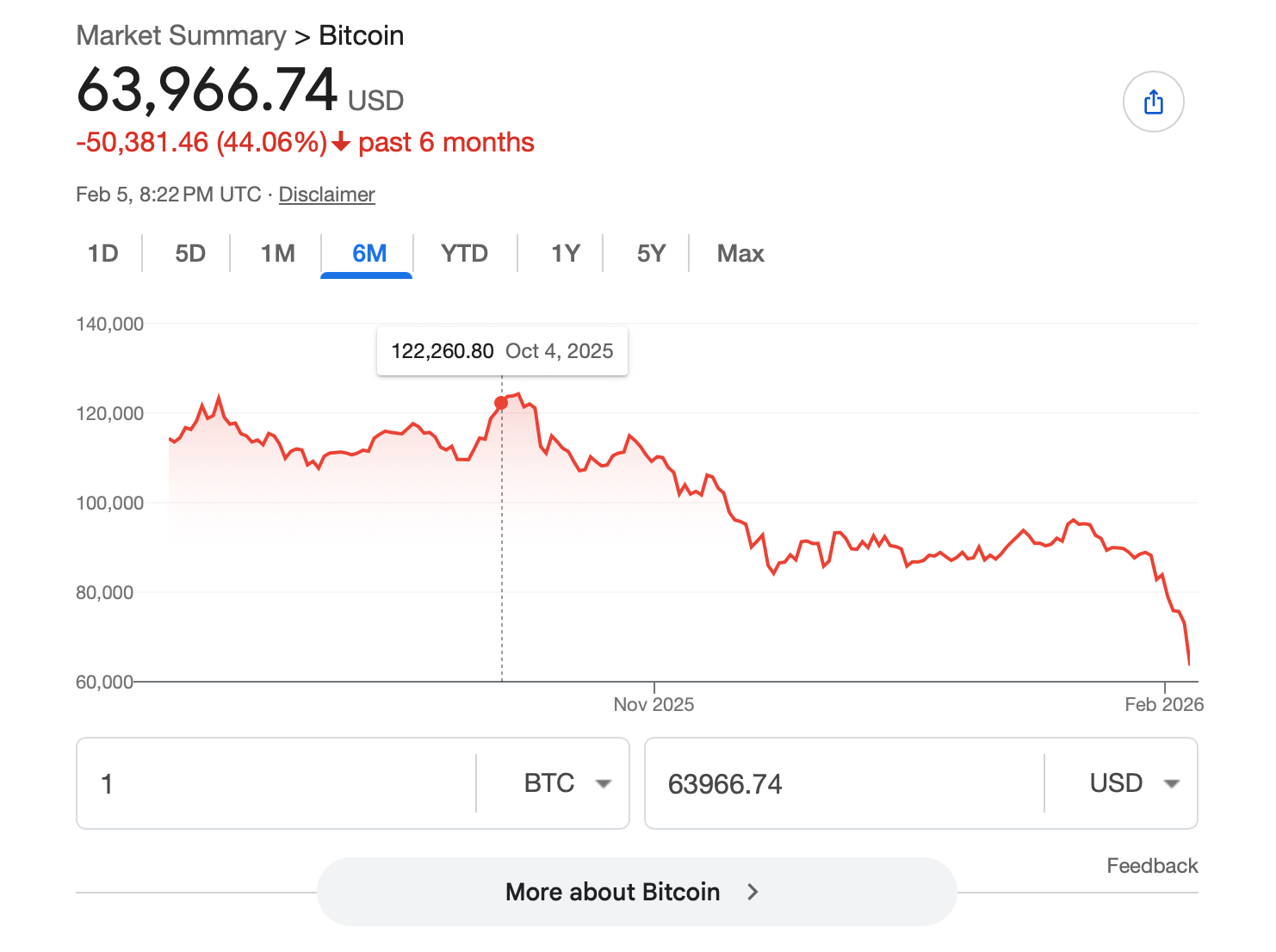Open the Disclaimer link
1276x952 pixels.
(326, 195)
